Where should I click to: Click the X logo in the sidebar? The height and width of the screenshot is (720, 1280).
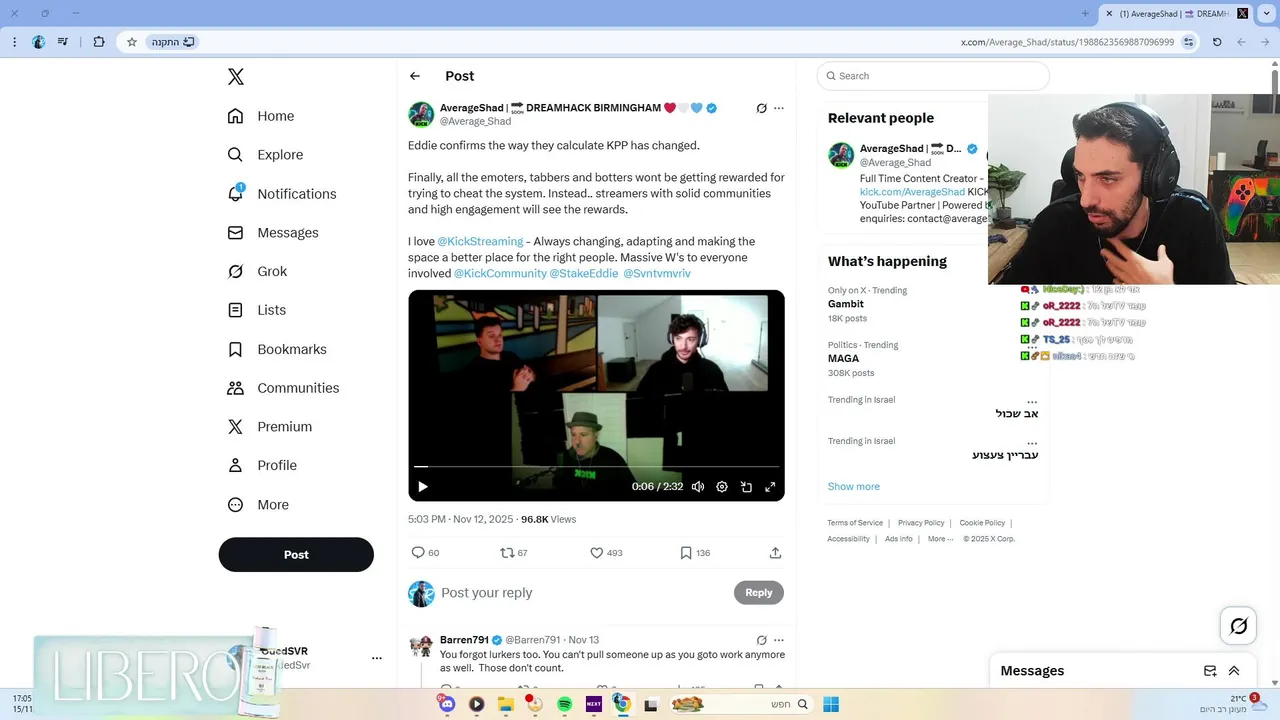tap(235, 77)
